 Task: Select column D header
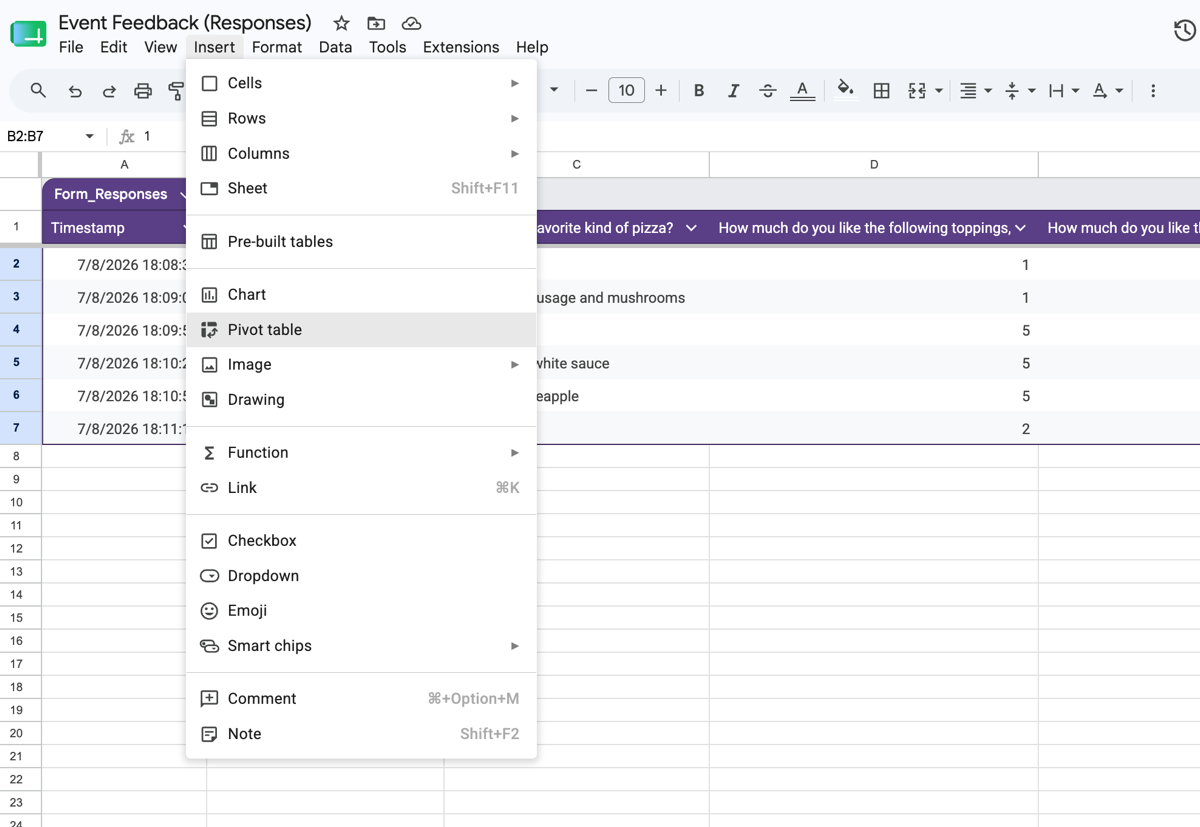tap(873, 164)
